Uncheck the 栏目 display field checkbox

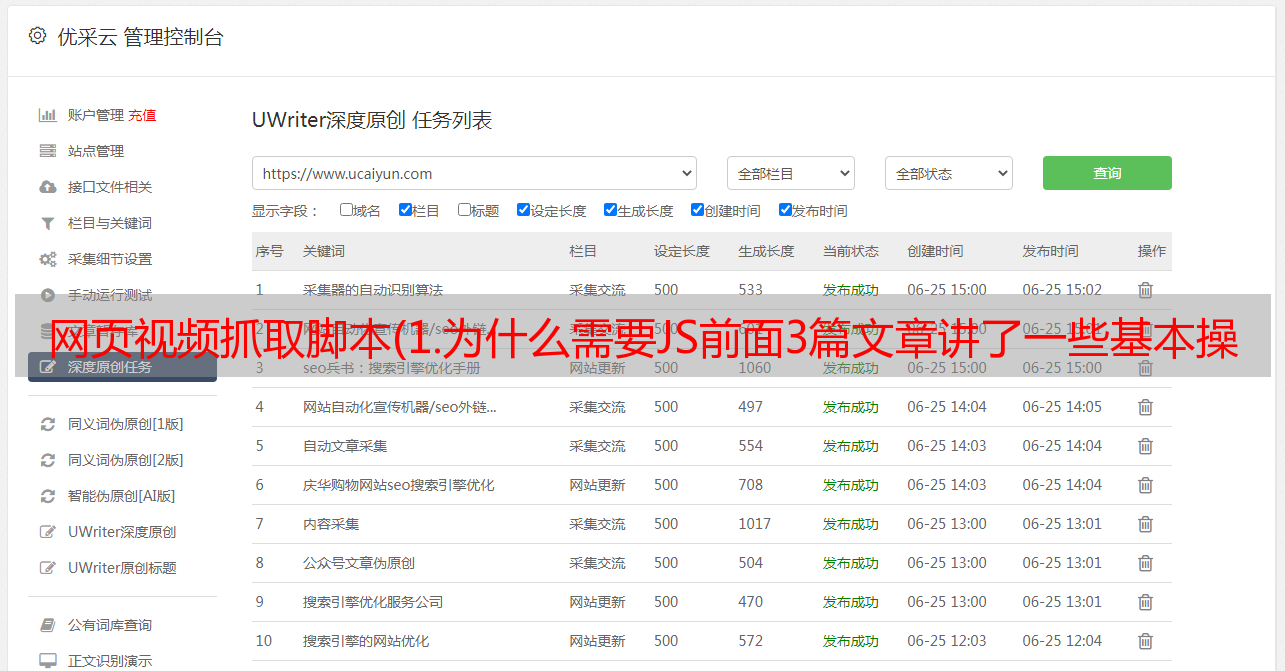[x=405, y=210]
